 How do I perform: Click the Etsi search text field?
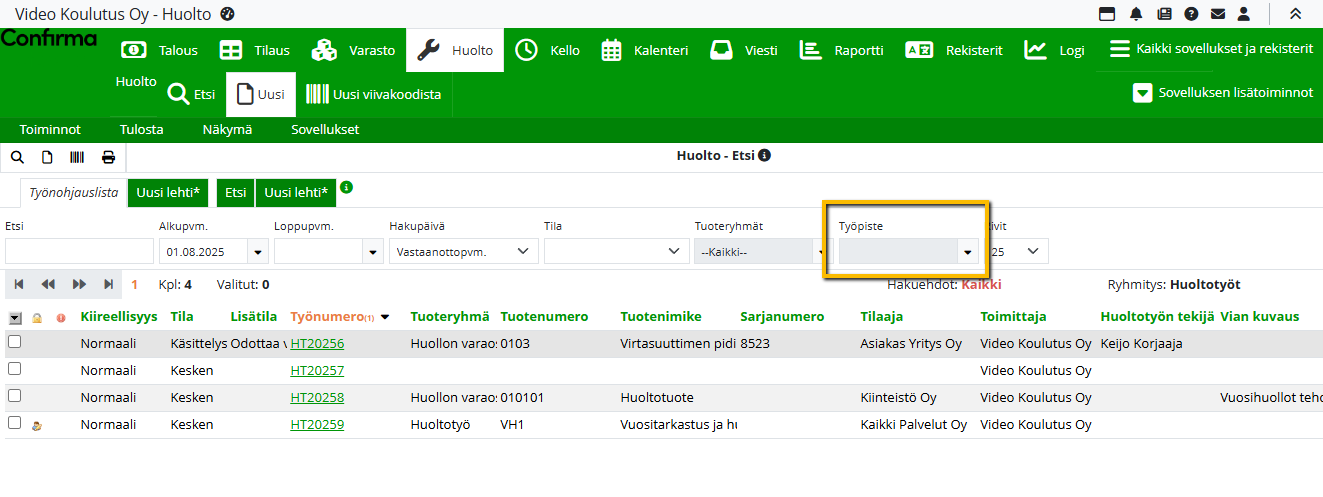point(79,252)
